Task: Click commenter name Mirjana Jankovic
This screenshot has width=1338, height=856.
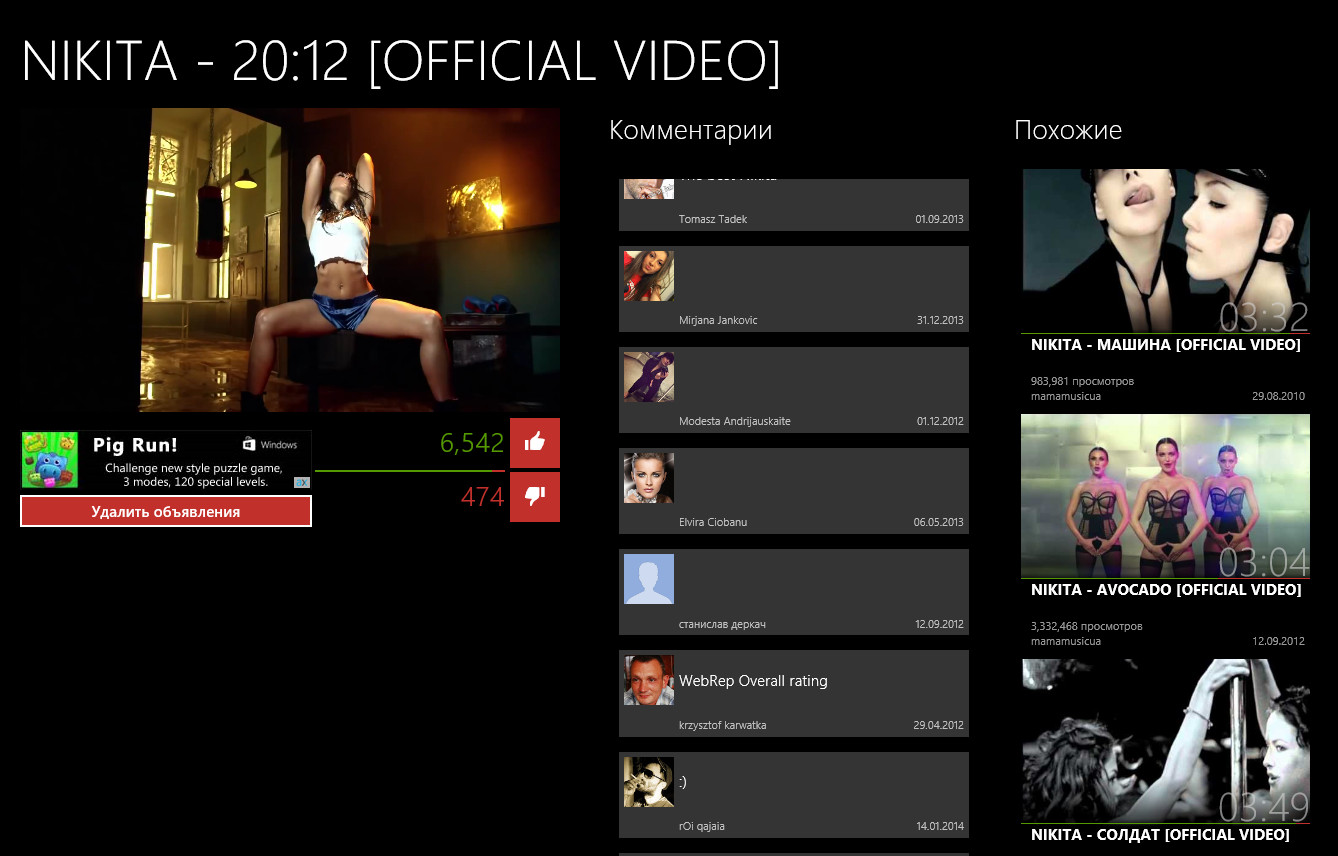Action: (x=718, y=320)
